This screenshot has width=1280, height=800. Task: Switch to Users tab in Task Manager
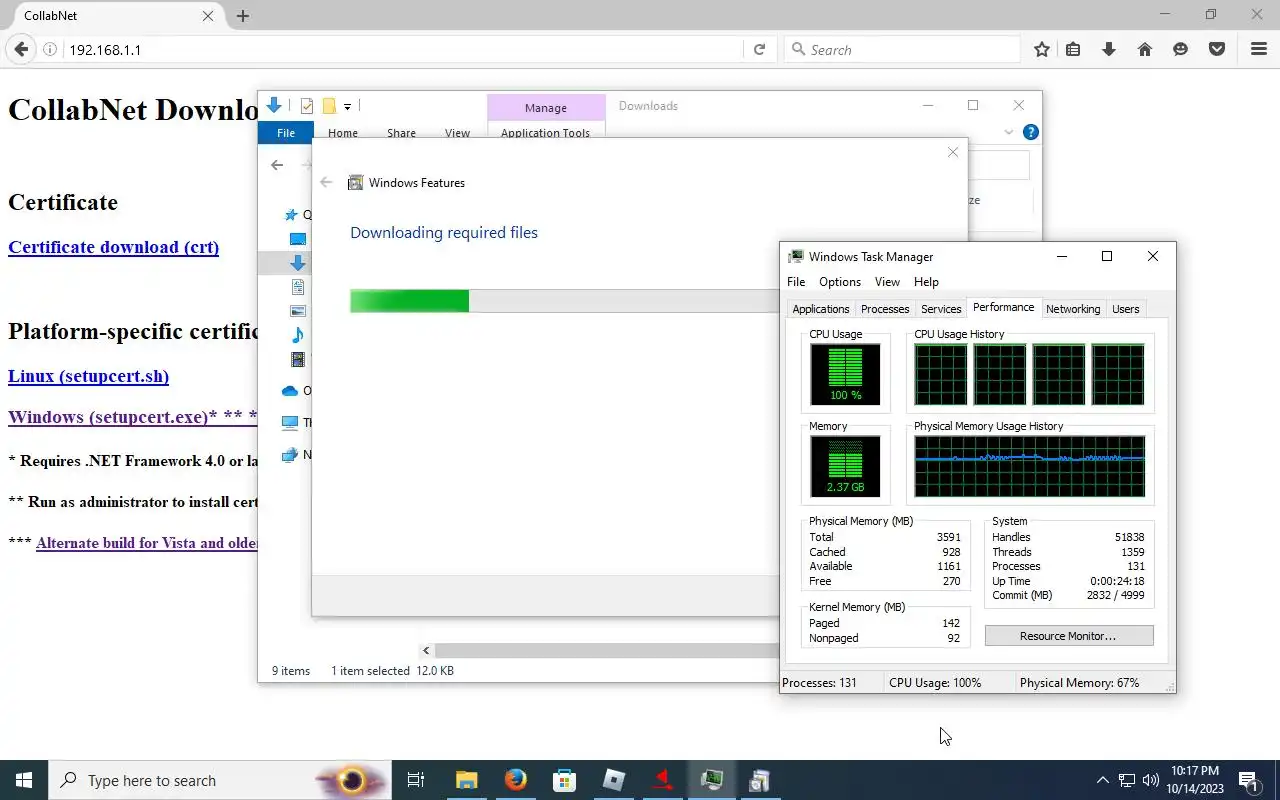point(1126,309)
